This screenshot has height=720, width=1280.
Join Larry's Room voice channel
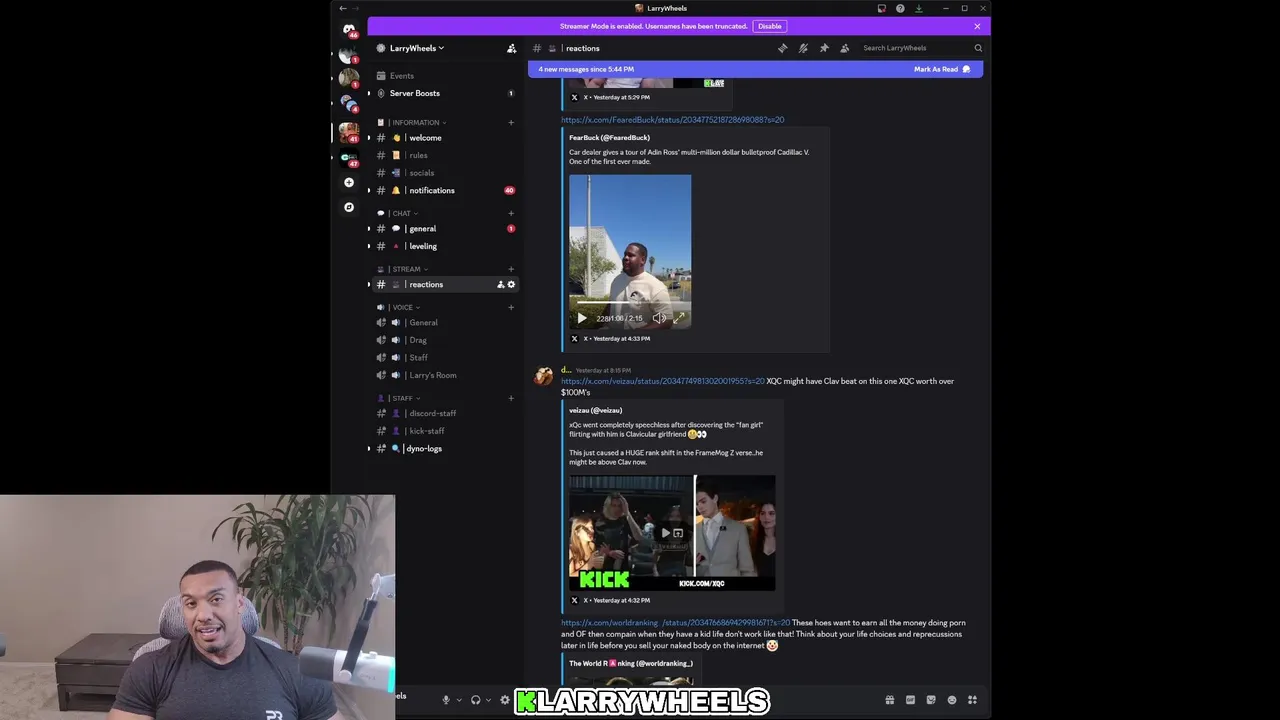(445, 375)
